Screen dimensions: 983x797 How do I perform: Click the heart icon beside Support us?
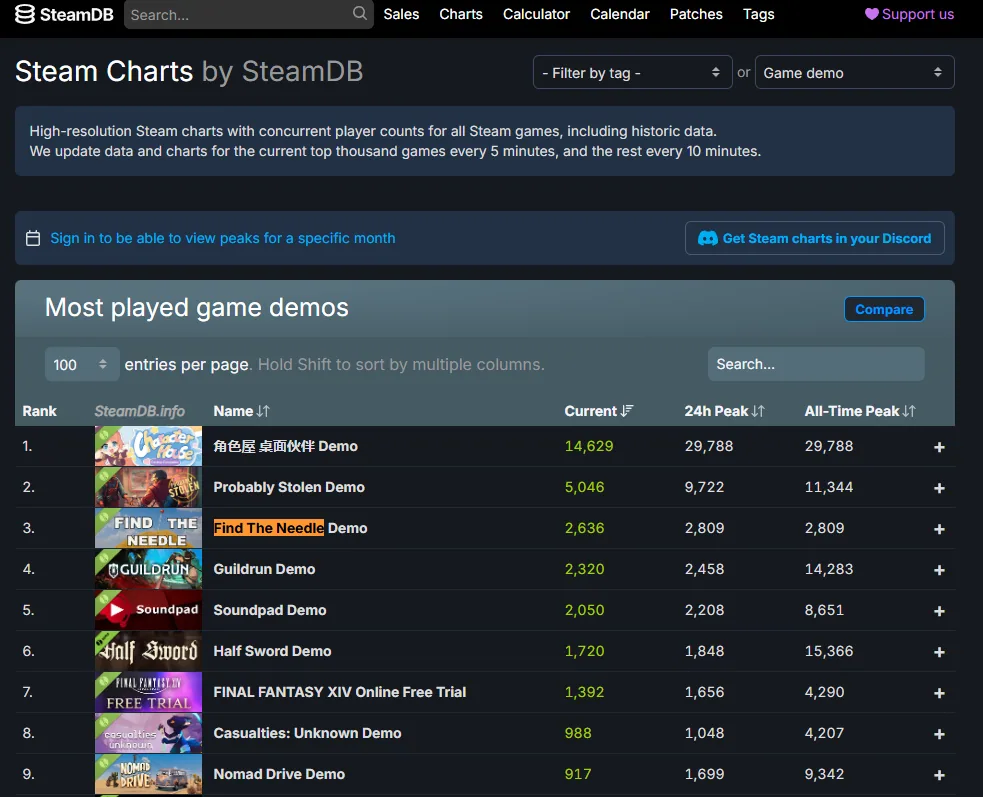tap(871, 14)
